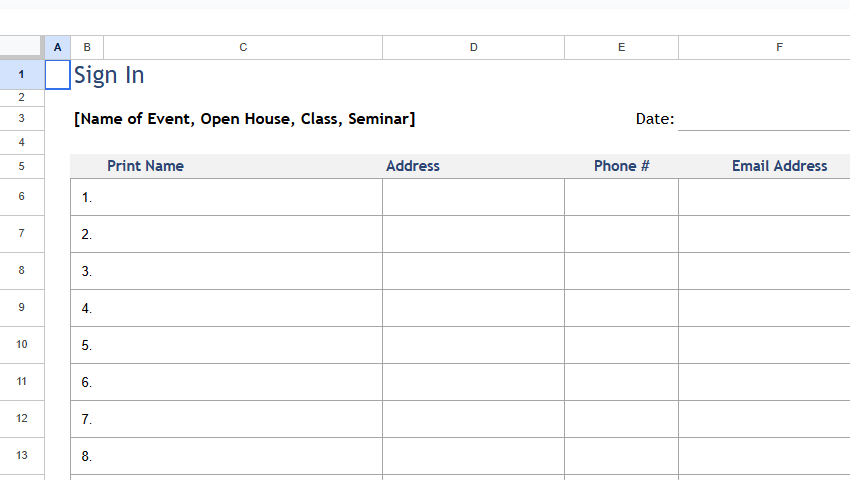850x480 pixels.
Task: Select row 10 header
Action: (x=22, y=344)
